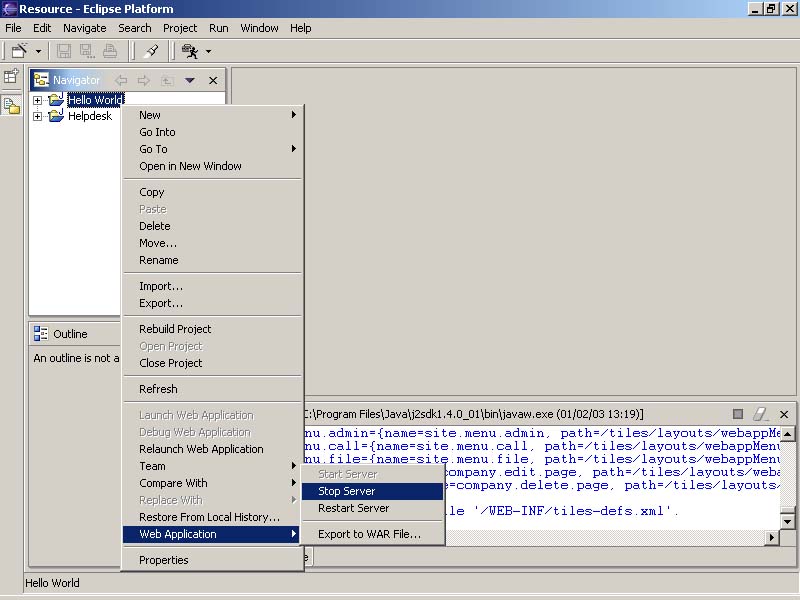
Task: Expand the Helpdesk project node
Action: click(37, 116)
